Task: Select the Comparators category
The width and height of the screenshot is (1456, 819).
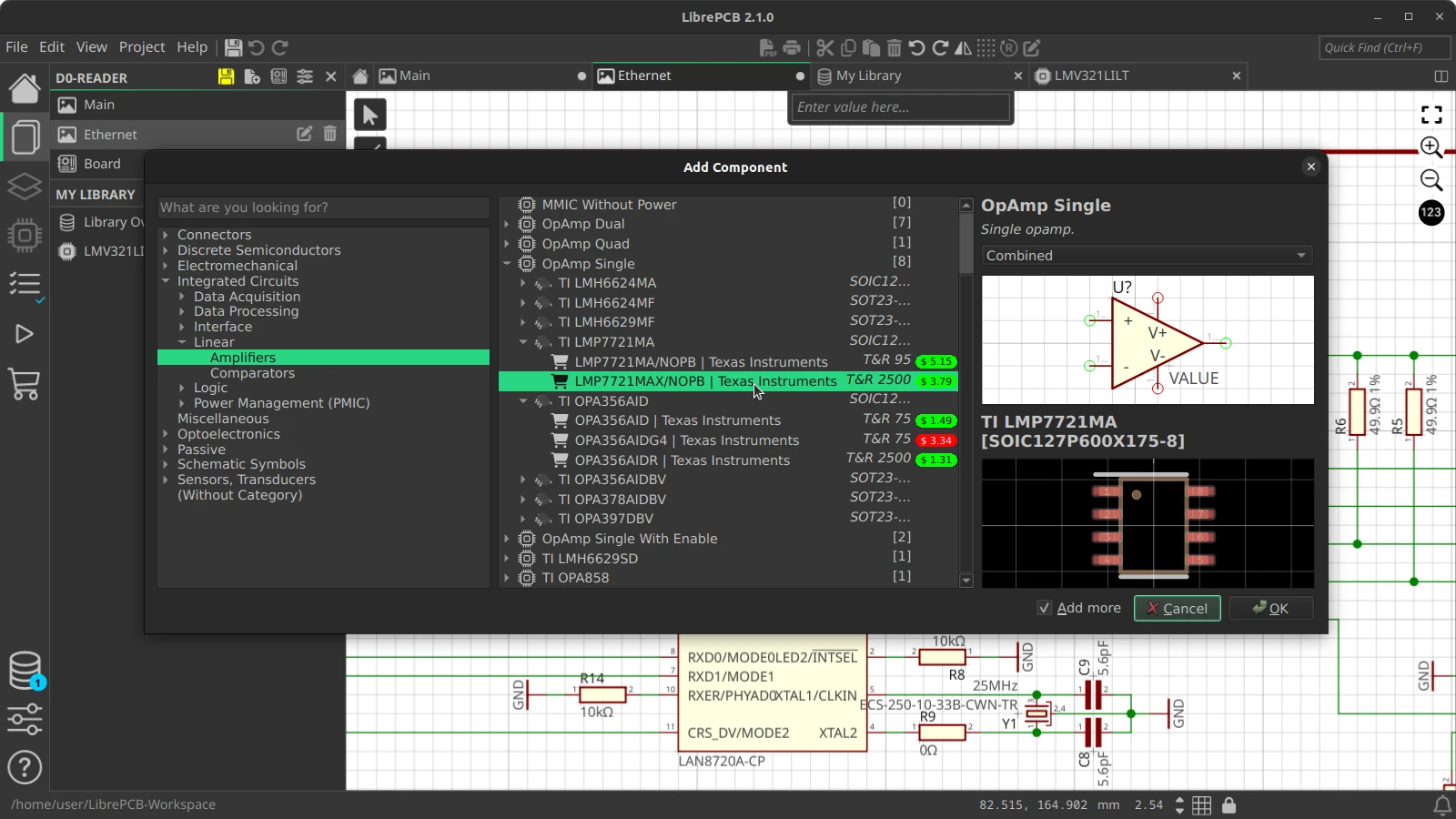Action: pyautogui.click(x=252, y=373)
